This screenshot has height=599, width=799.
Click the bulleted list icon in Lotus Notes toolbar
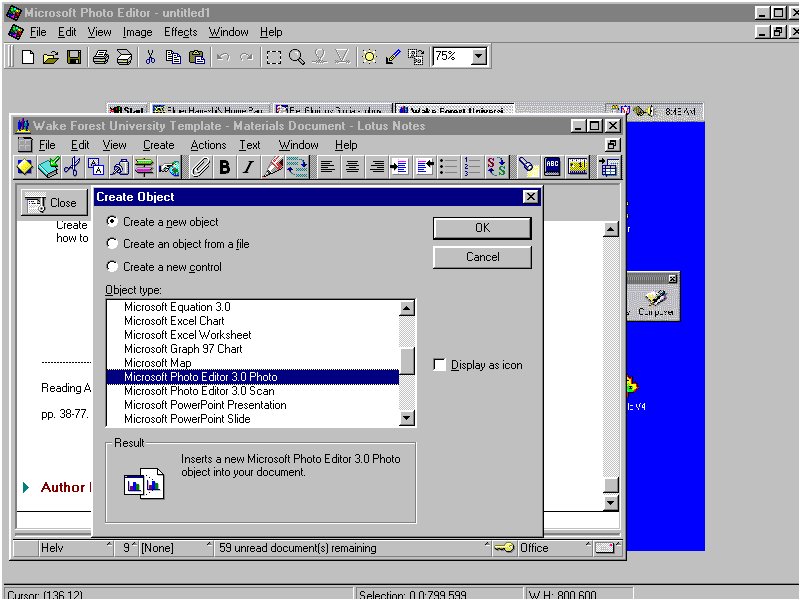point(448,167)
